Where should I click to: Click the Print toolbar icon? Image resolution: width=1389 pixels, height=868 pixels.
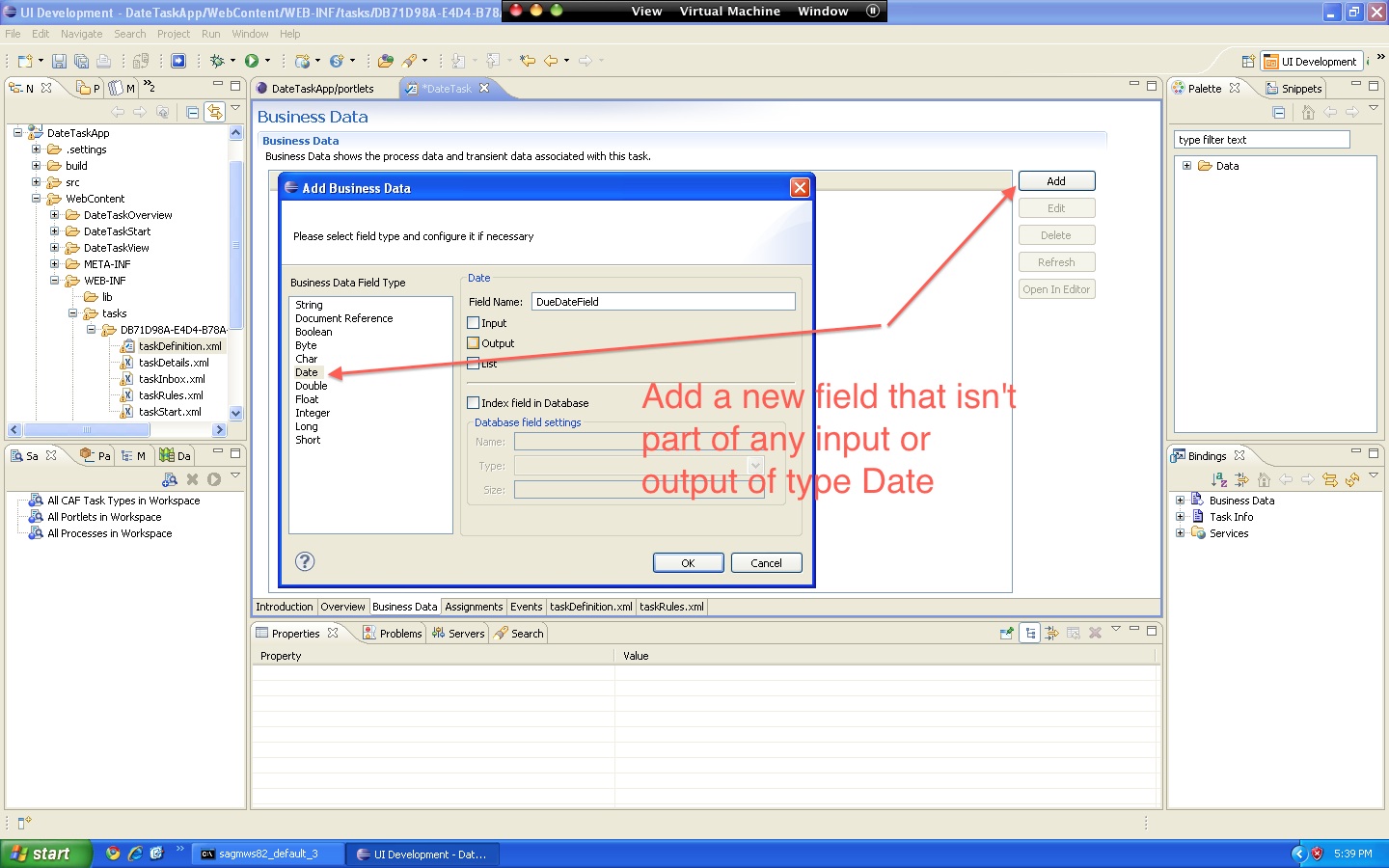(x=103, y=61)
